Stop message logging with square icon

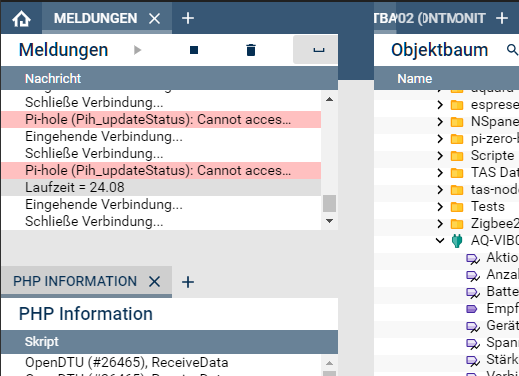click(x=194, y=50)
